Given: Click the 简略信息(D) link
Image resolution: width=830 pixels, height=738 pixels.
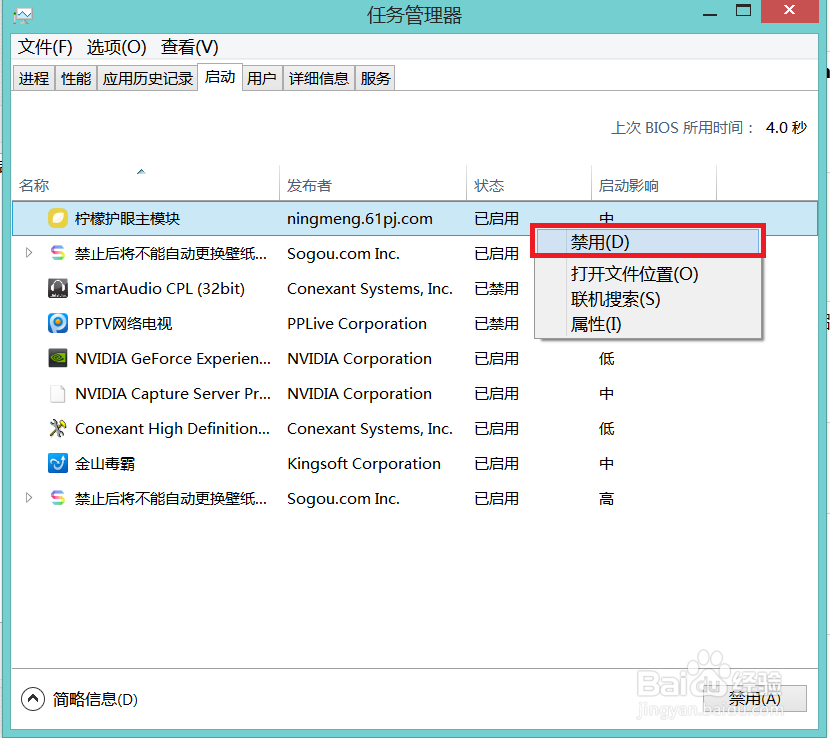Looking at the screenshot, I should pyautogui.click(x=95, y=699).
